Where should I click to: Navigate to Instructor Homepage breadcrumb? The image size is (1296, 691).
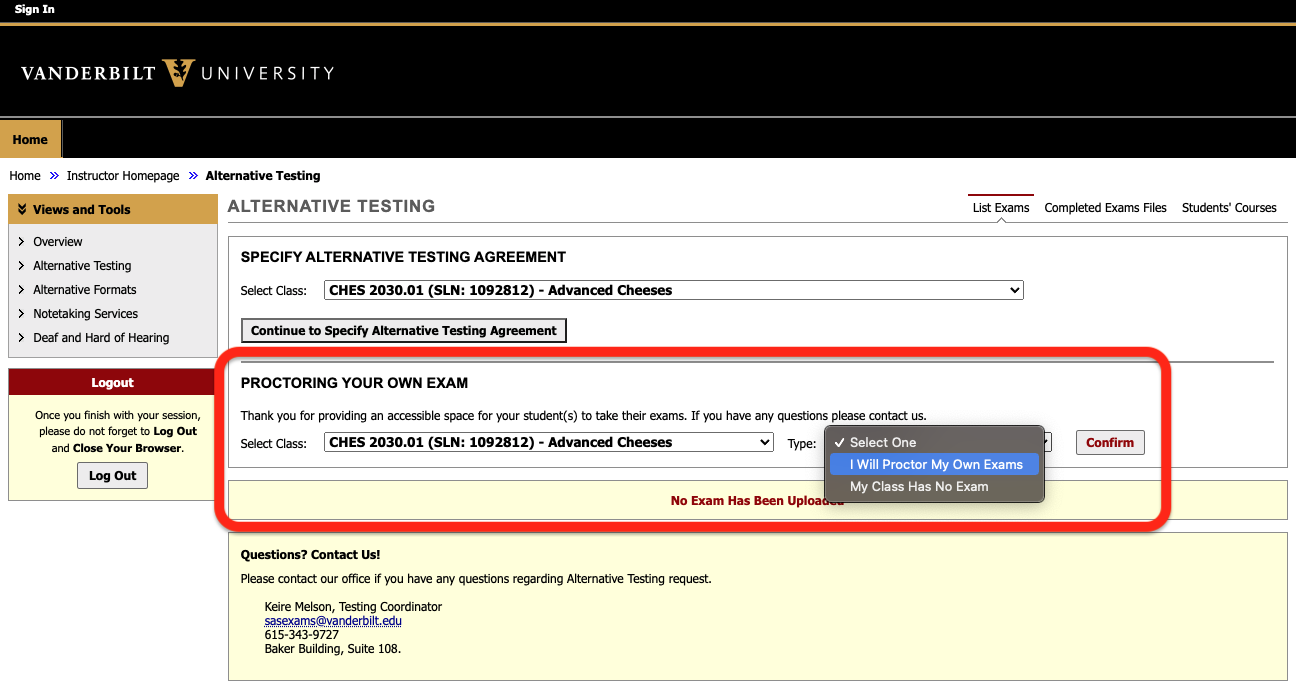tap(123, 175)
